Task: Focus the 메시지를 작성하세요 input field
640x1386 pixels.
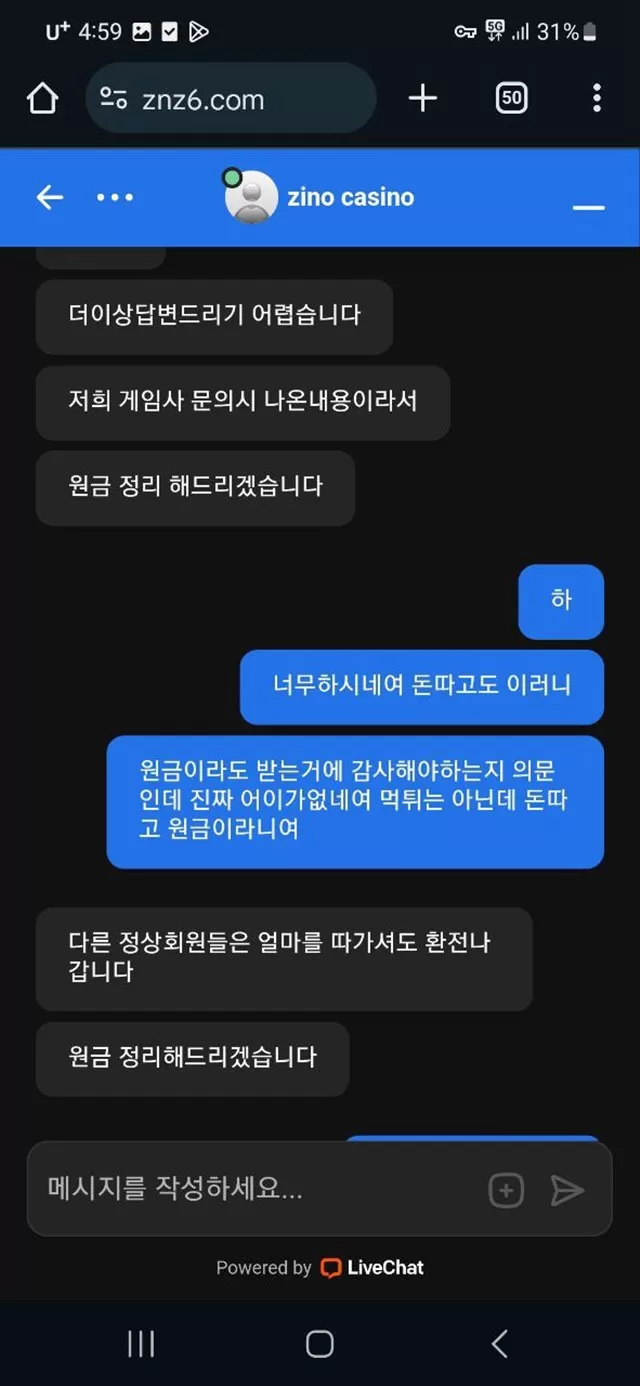Action: tap(260, 1189)
